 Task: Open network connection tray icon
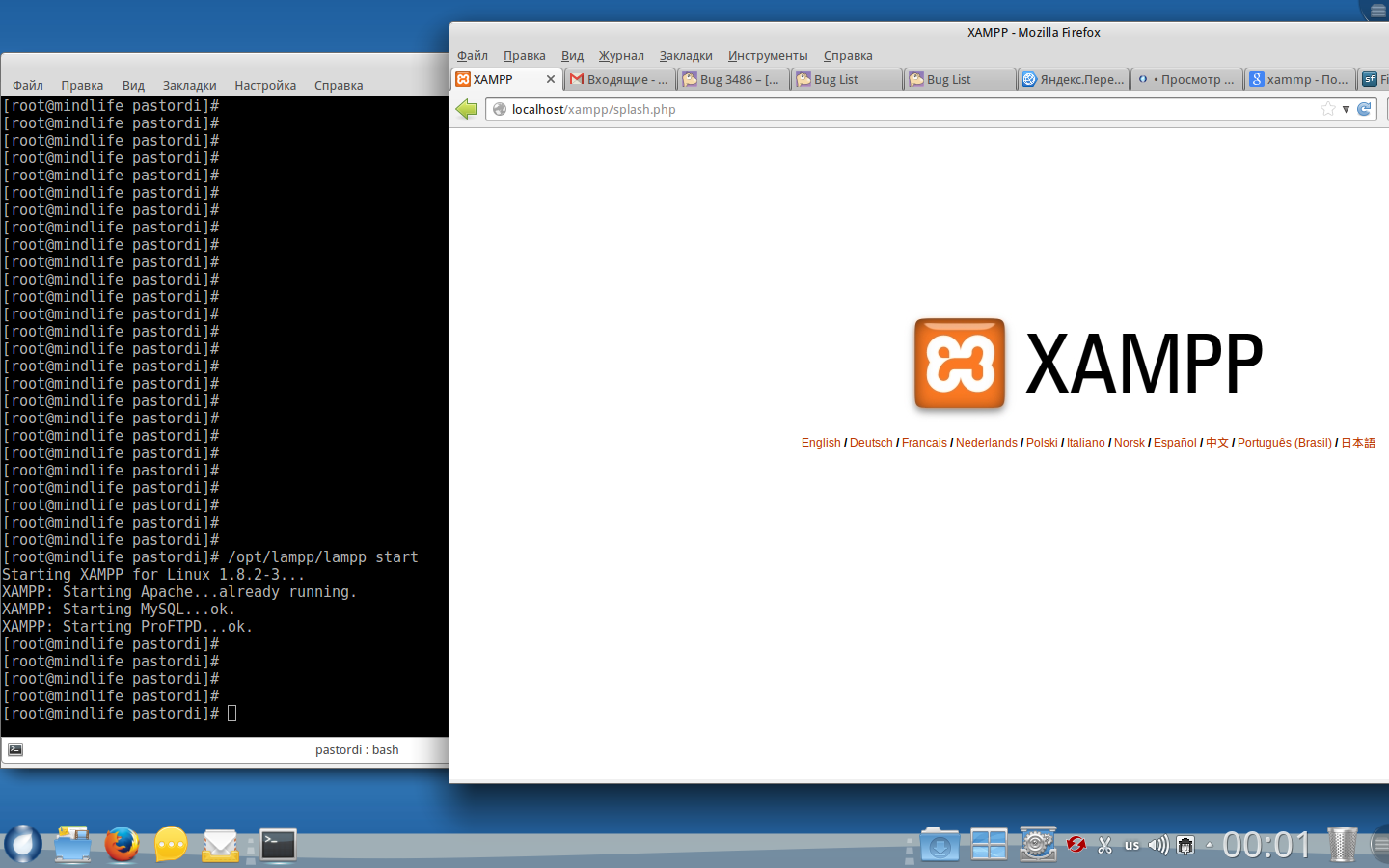click(1185, 845)
